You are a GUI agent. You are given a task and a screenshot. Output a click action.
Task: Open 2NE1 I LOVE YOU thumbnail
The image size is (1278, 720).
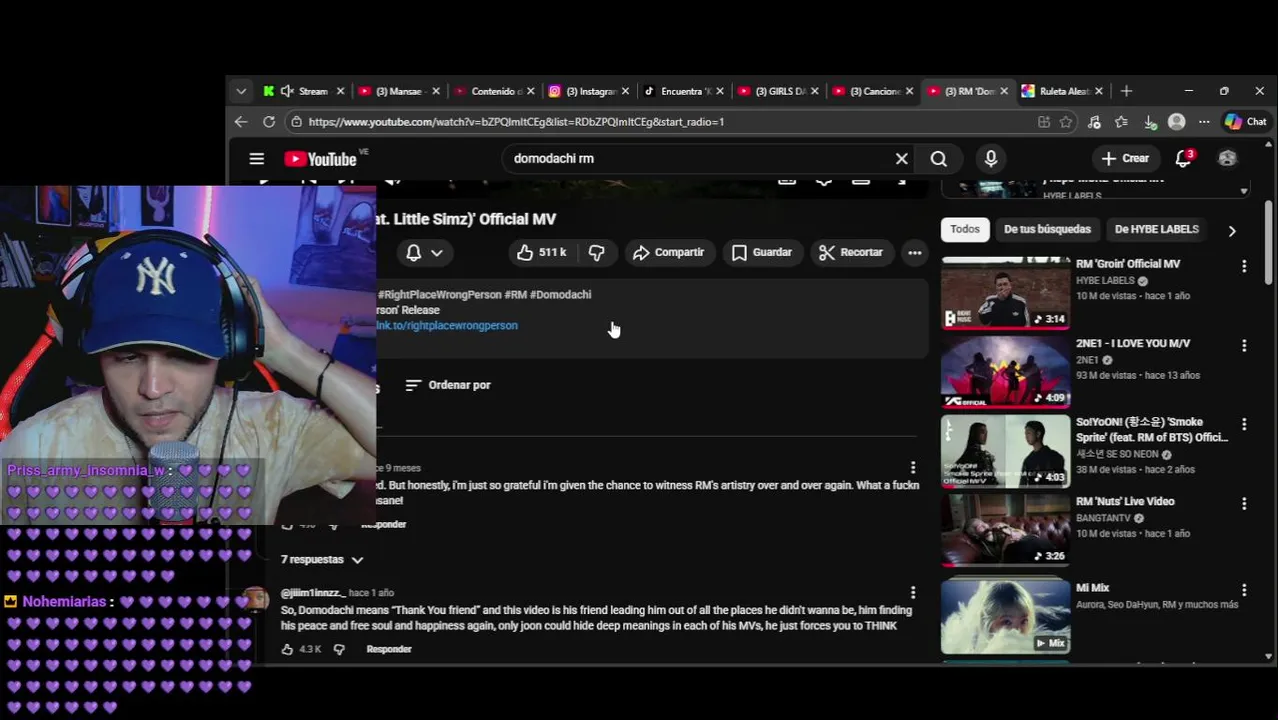pos(1005,372)
